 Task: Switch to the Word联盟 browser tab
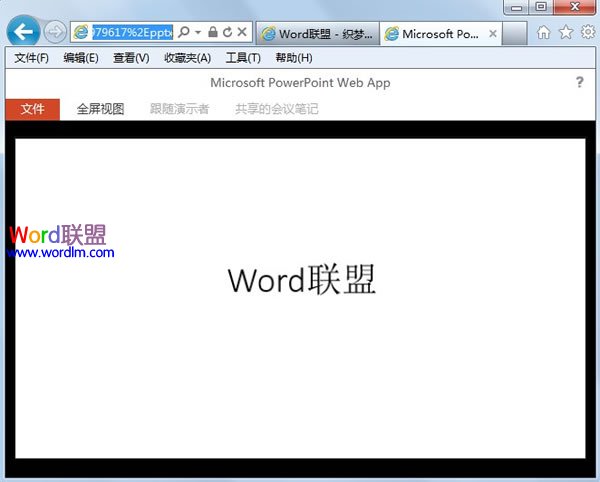point(318,34)
